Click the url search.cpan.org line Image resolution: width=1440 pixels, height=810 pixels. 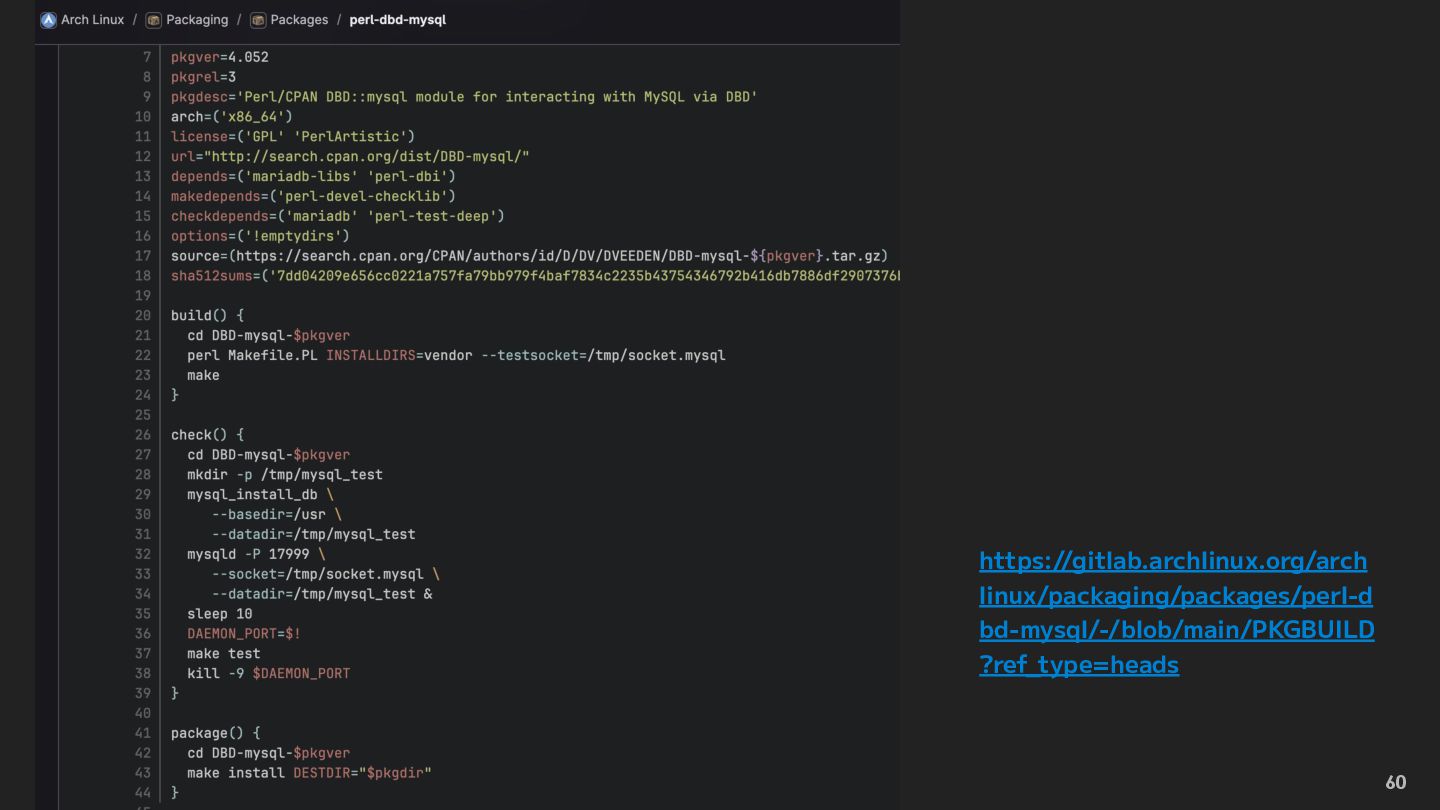(350, 156)
